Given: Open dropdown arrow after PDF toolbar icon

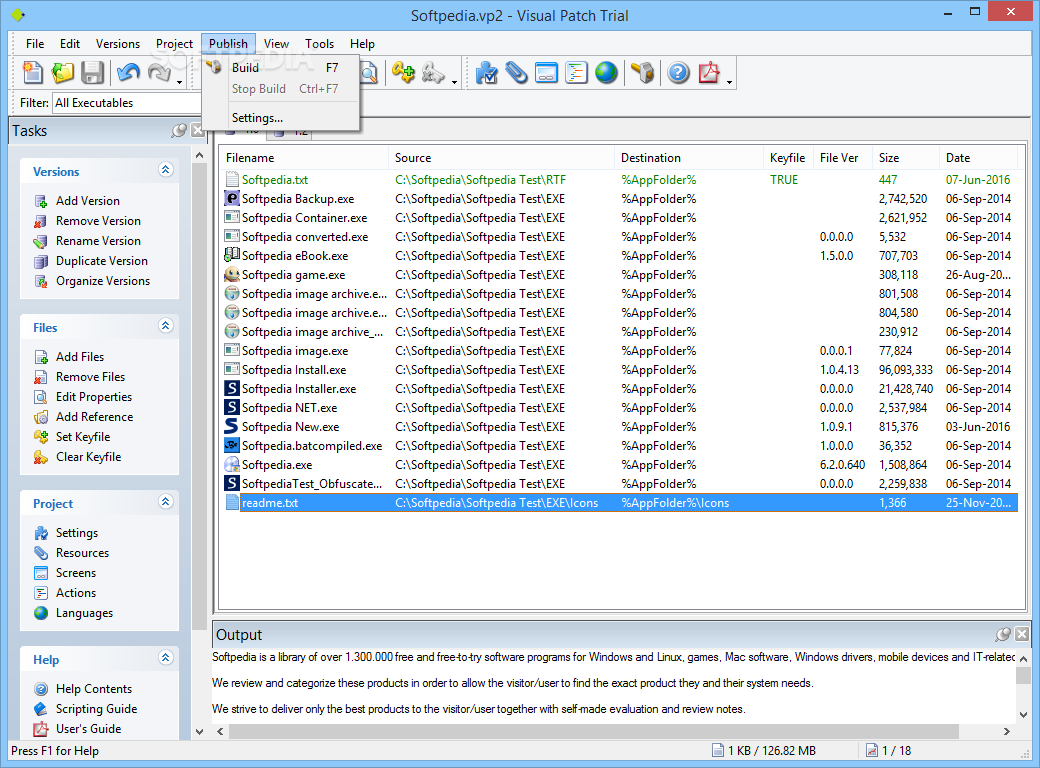Looking at the screenshot, I should (x=730, y=82).
